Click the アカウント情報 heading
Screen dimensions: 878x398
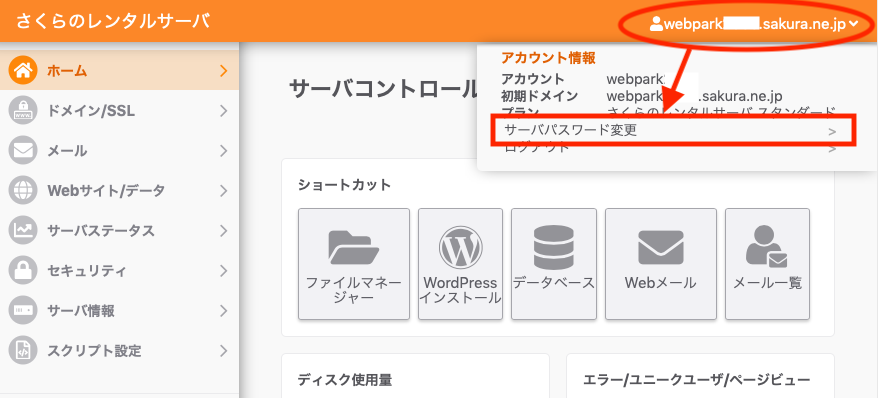[x=548, y=57]
